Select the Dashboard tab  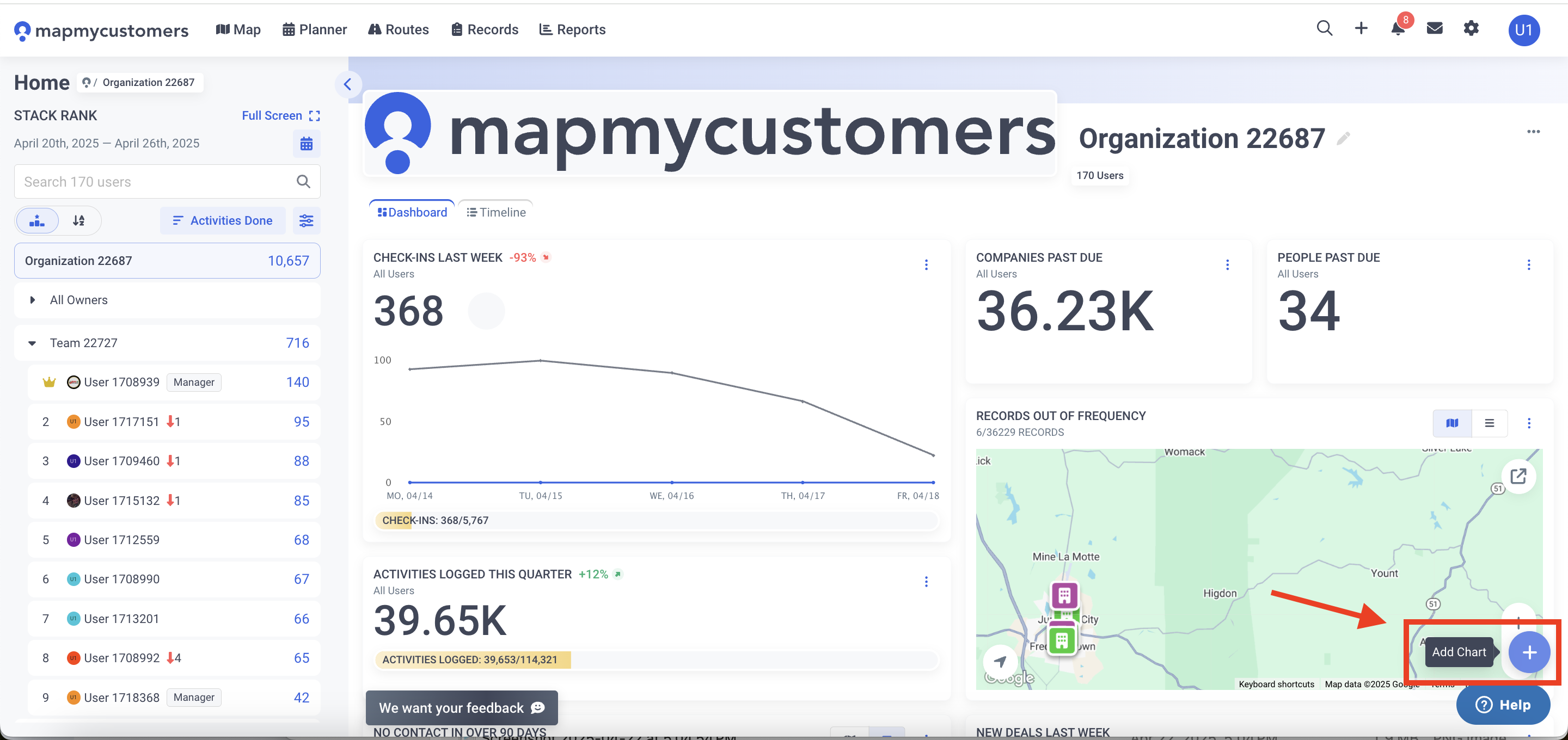point(412,212)
